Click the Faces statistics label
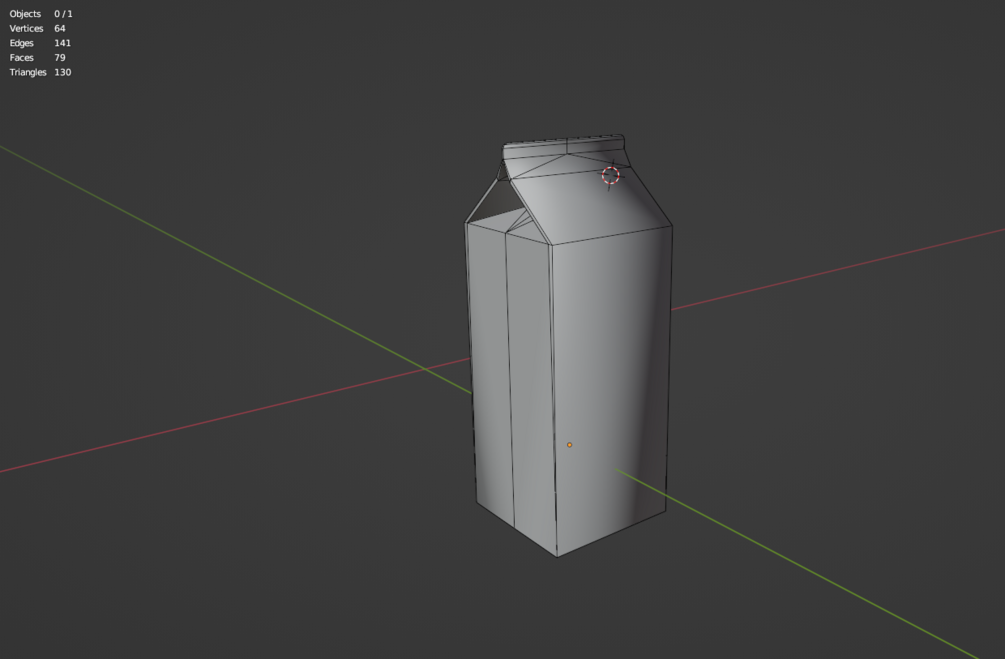Screen dimensions: 1005x659 pyautogui.click(x=21, y=58)
